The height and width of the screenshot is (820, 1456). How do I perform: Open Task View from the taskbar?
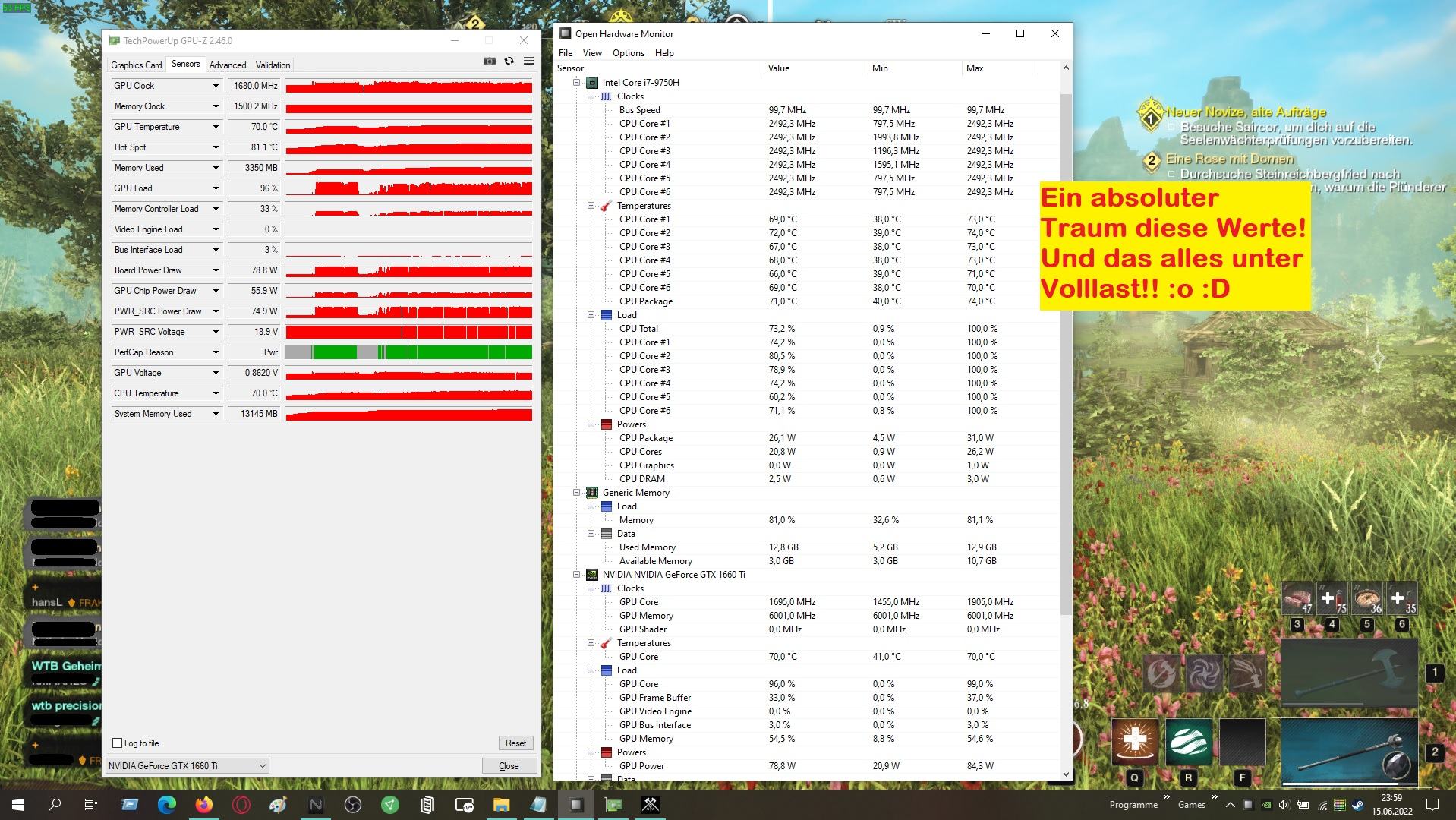pyautogui.click(x=91, y=805)
